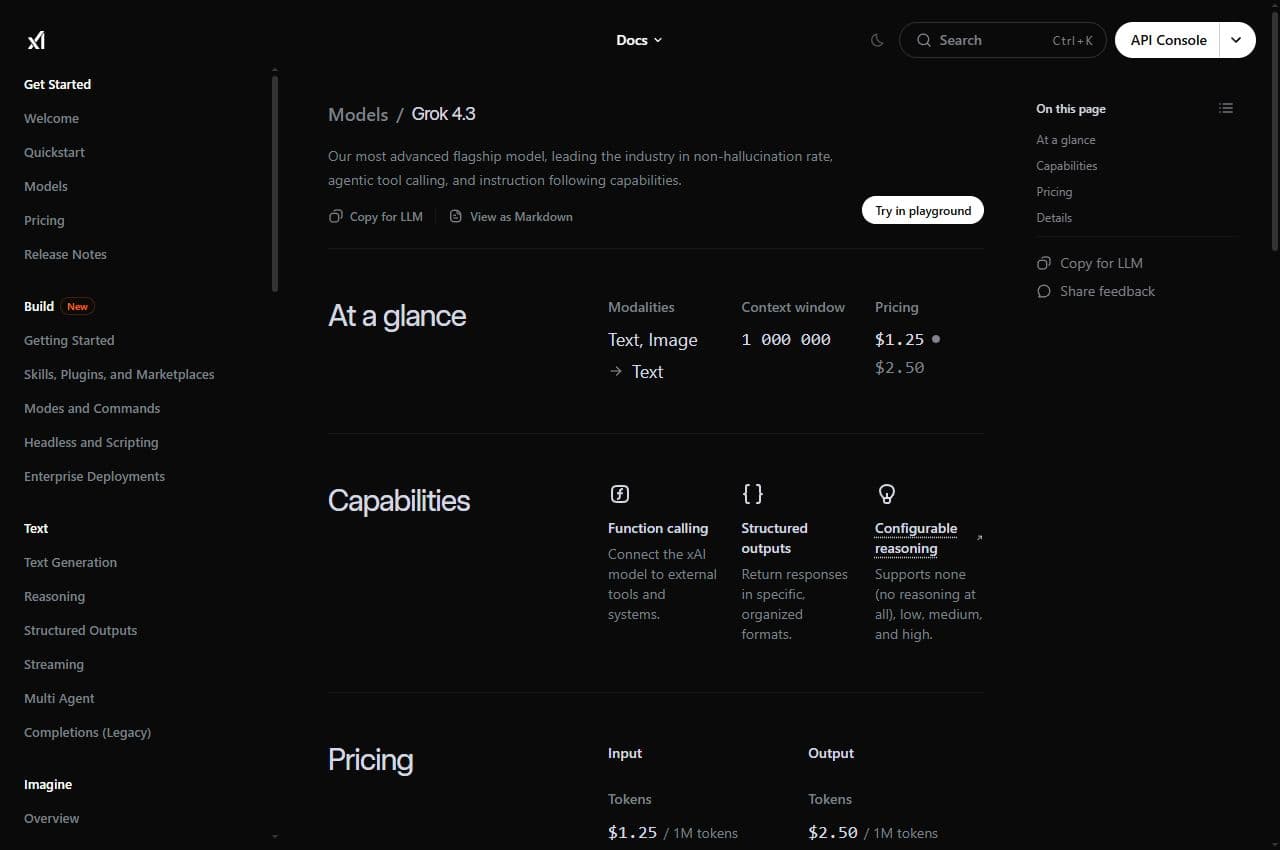Click the xAI logo icon
The height and width of the screenshot is (850, 1280).
click(x=36, y=40)
